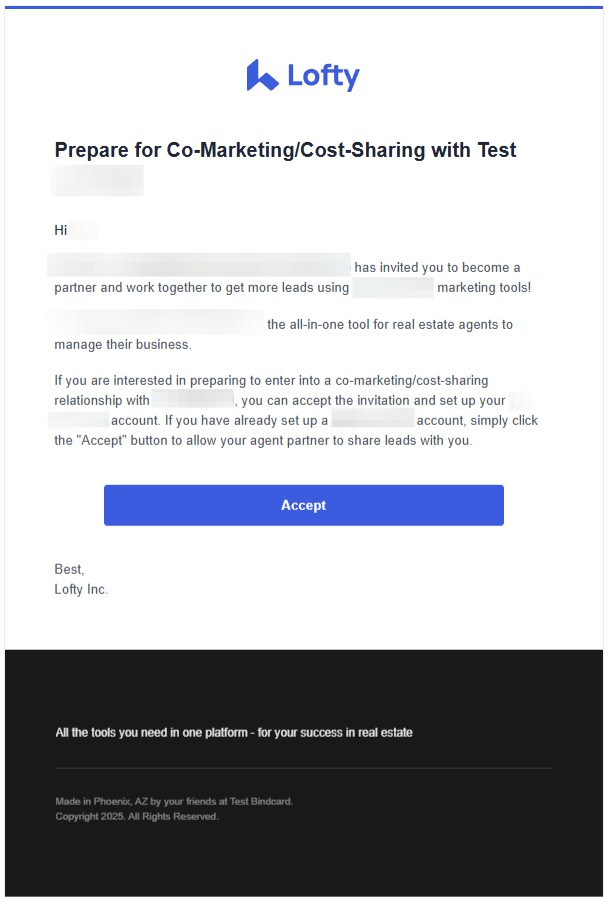Click the footer horizontal divider line
This screenshot has height=897, width=608.
[x=303, y=768]
